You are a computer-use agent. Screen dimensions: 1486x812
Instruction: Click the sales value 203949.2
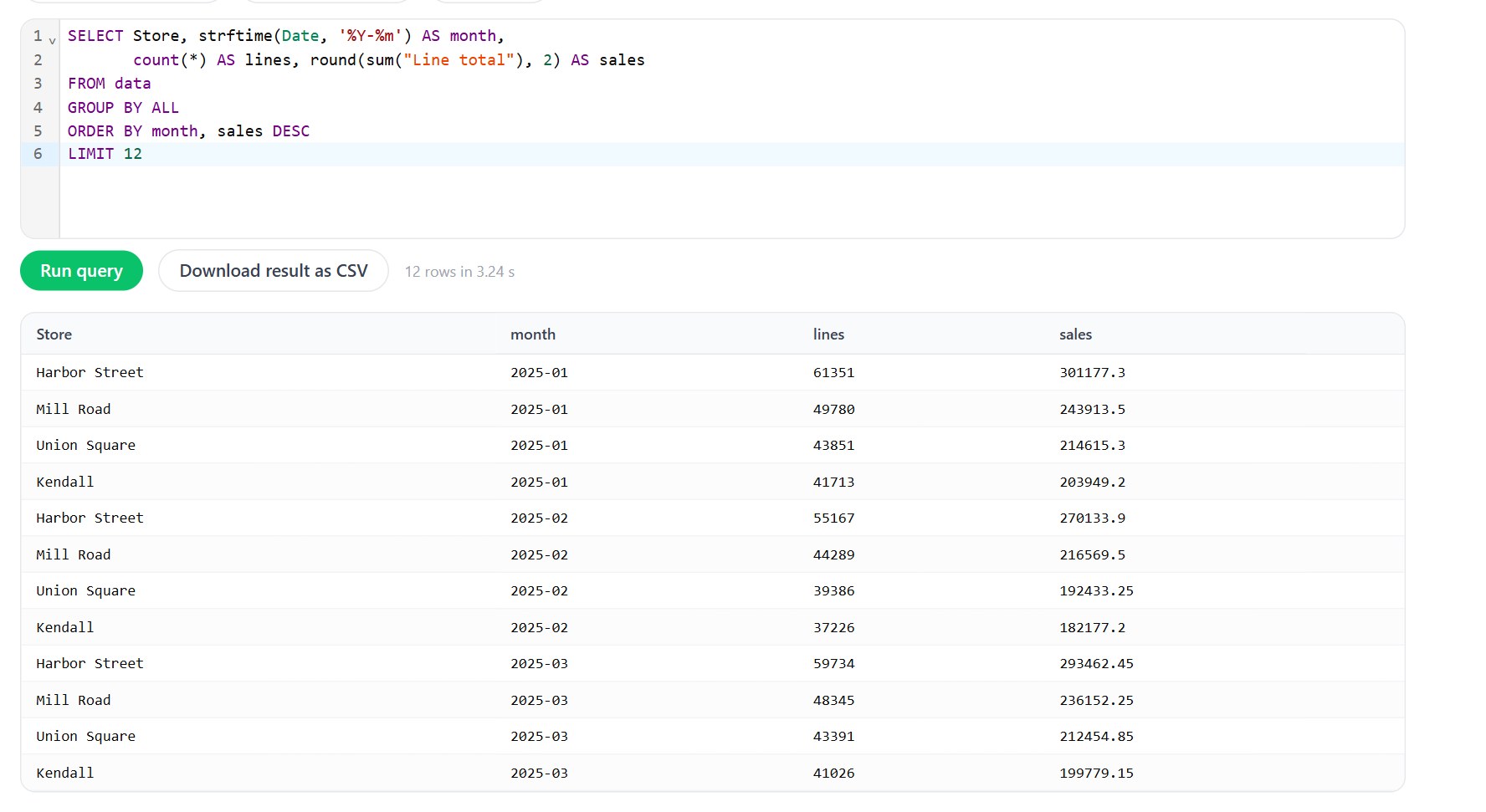click(1092, 483)
